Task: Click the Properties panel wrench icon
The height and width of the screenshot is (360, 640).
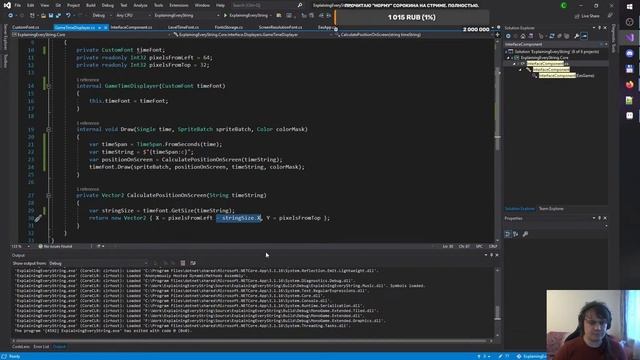Action: pyautogui.click(x=525, y=234)
